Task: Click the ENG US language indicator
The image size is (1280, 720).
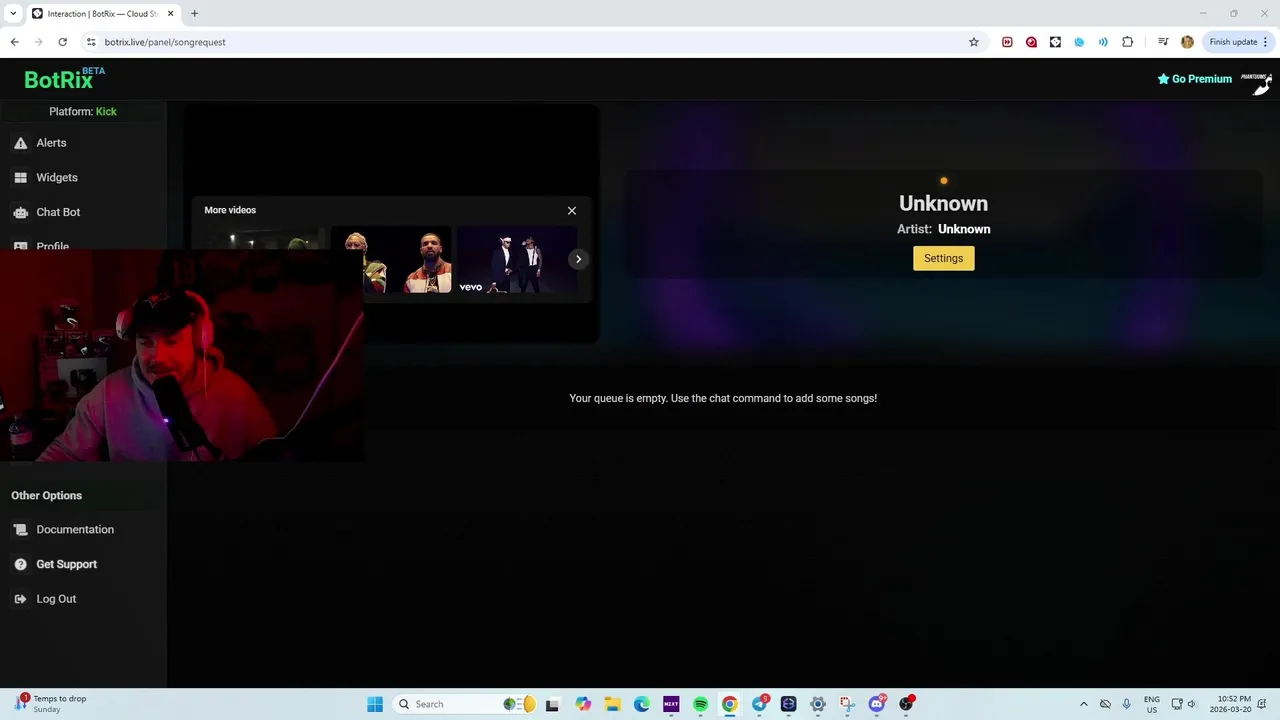Action: click(1151, 704)
